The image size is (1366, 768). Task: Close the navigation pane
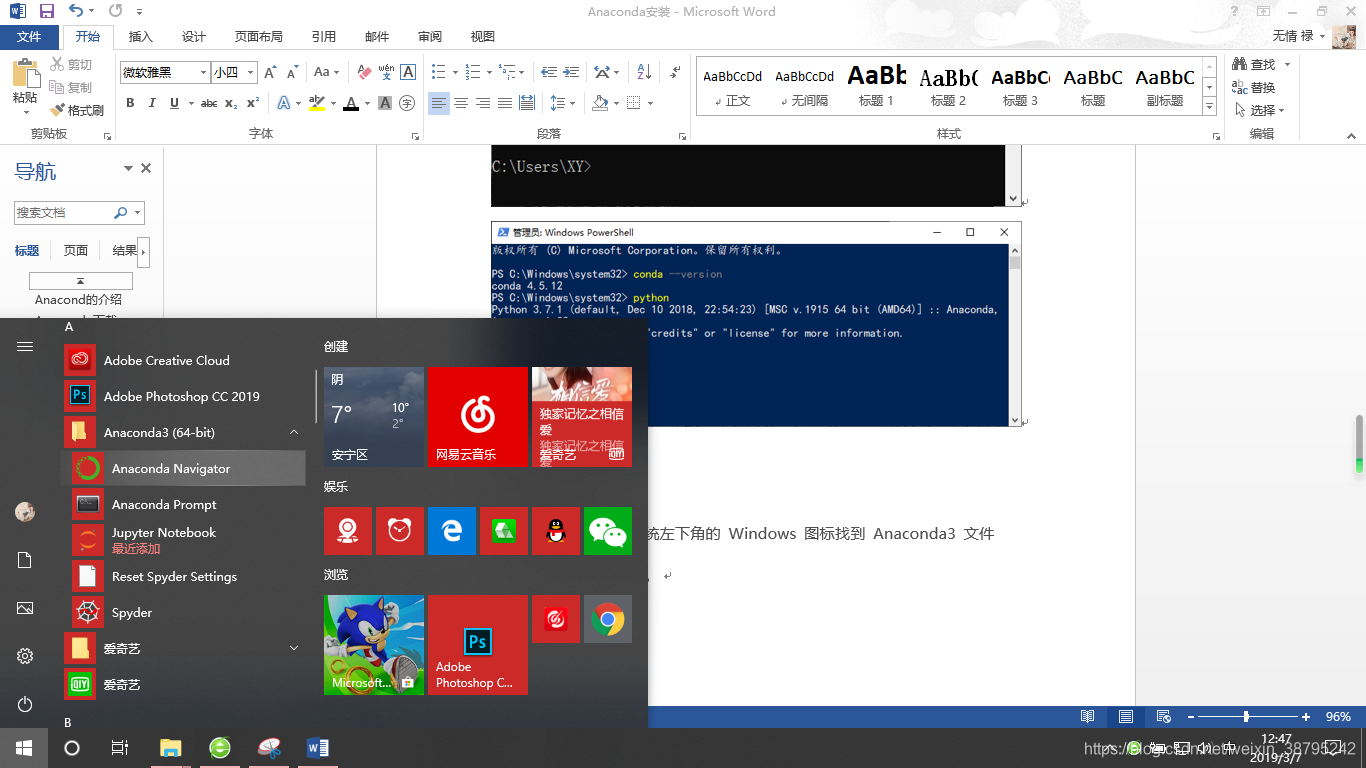pyautogui.click(x=146, y=168)
